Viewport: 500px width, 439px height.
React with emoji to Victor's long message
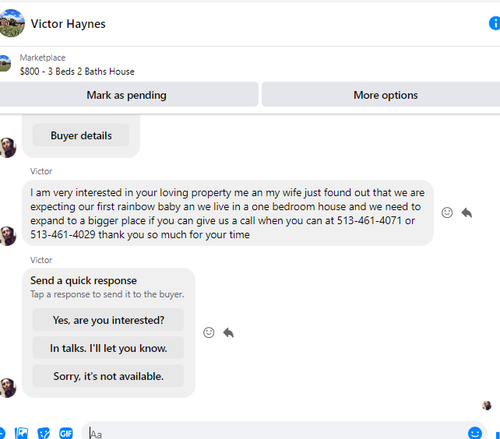click(x=447, y=212)
